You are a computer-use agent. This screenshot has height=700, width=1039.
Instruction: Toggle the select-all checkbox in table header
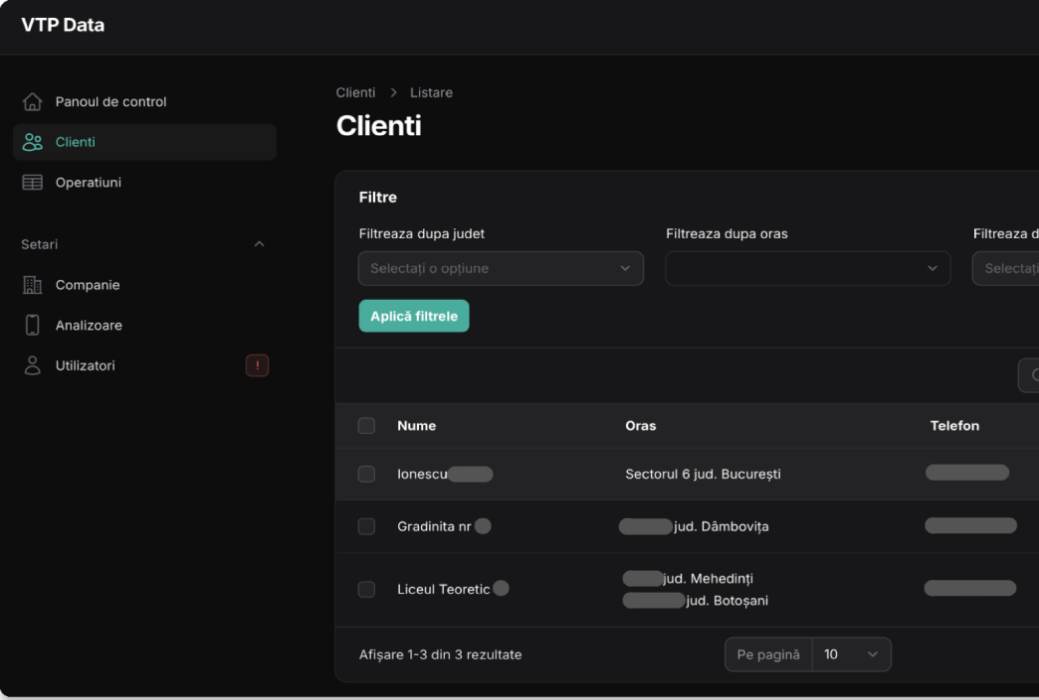tap(366, 426)
